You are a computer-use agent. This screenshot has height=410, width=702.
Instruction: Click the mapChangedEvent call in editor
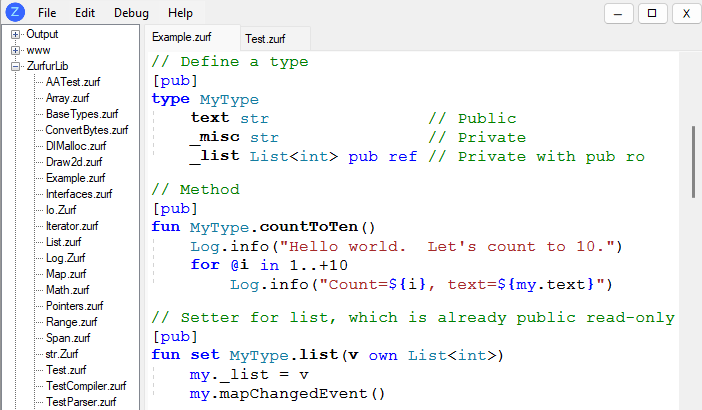coord(293,394)
